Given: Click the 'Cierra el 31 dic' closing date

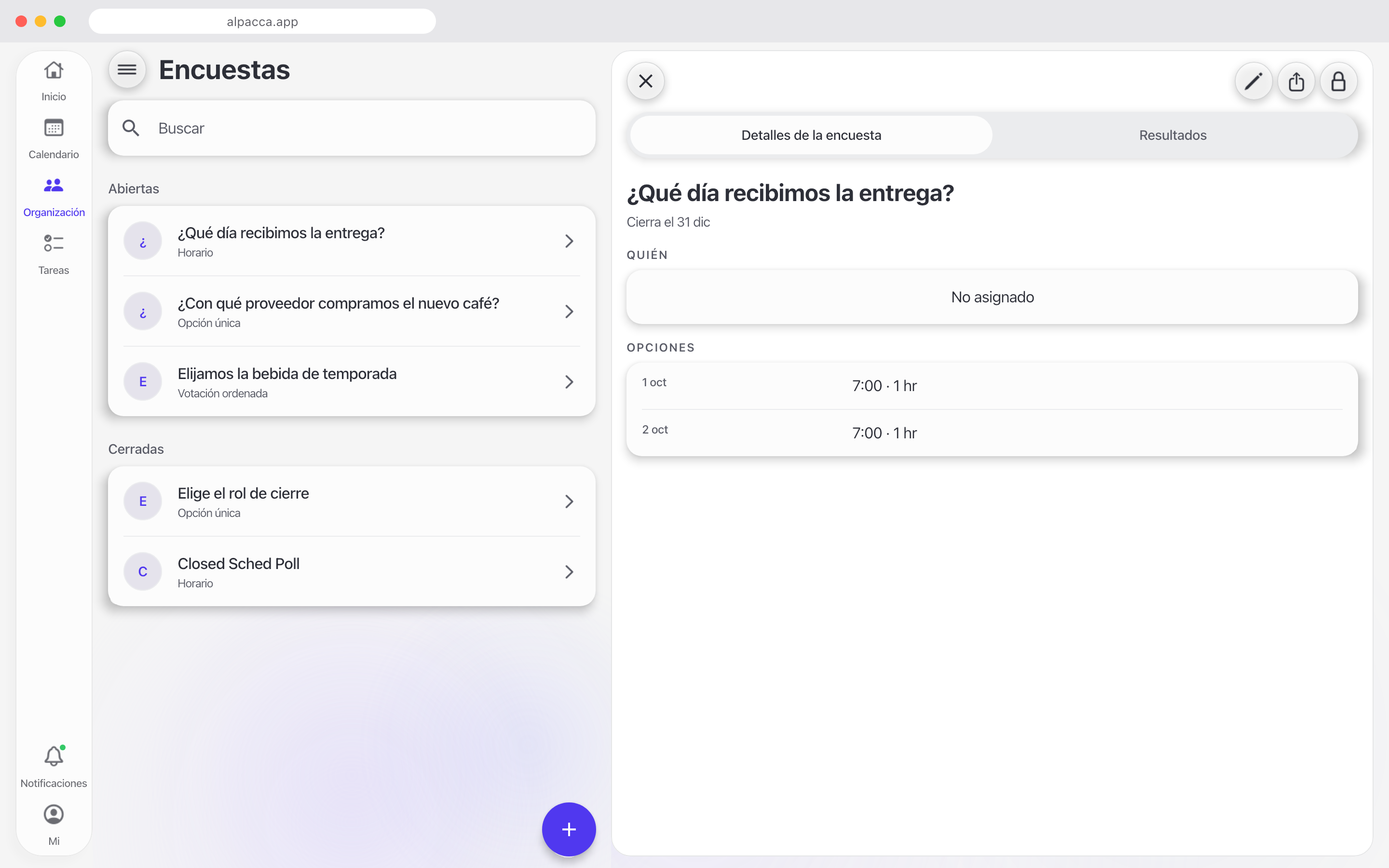Looking at the screenshot, I should click(668, 222).
